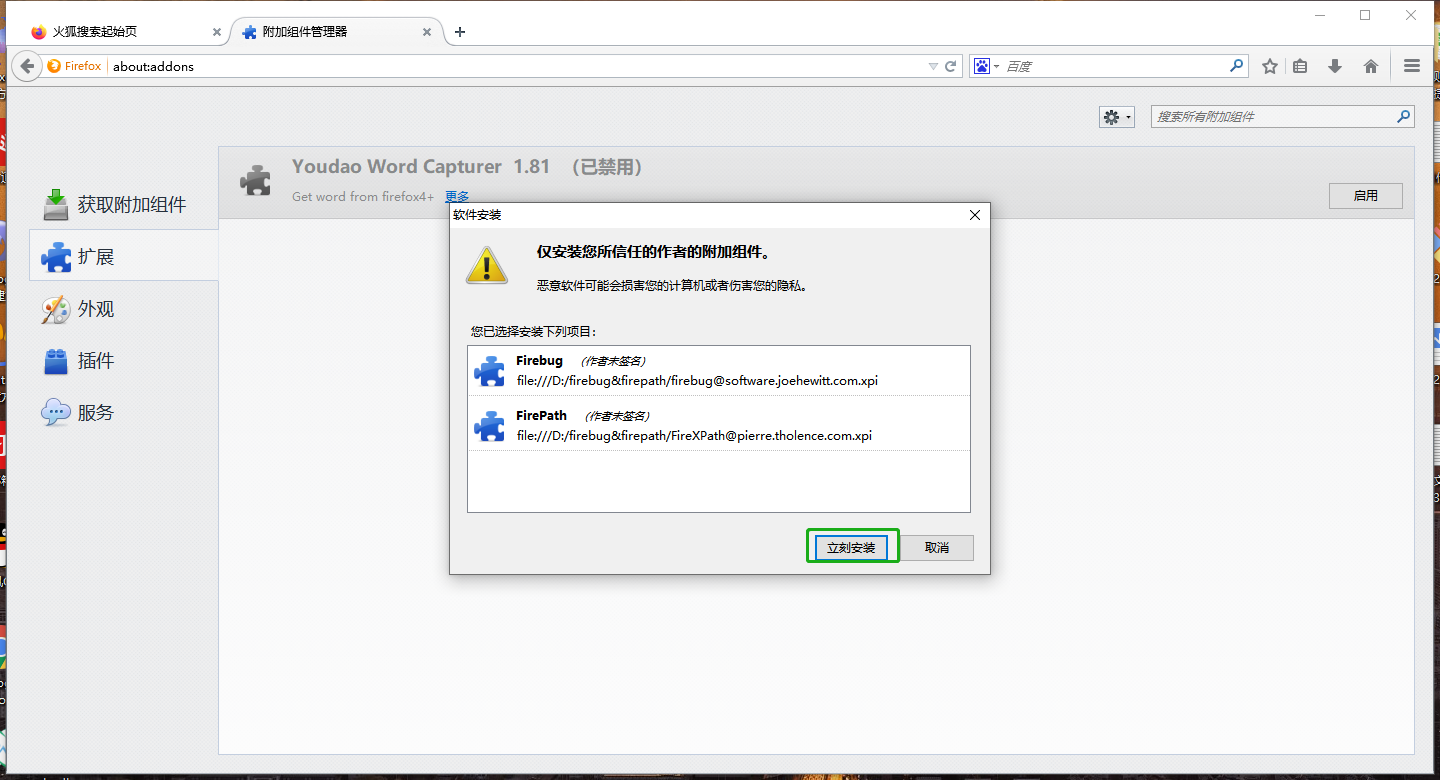Open the Baidu search engine selector

click(x=986, y=66)
